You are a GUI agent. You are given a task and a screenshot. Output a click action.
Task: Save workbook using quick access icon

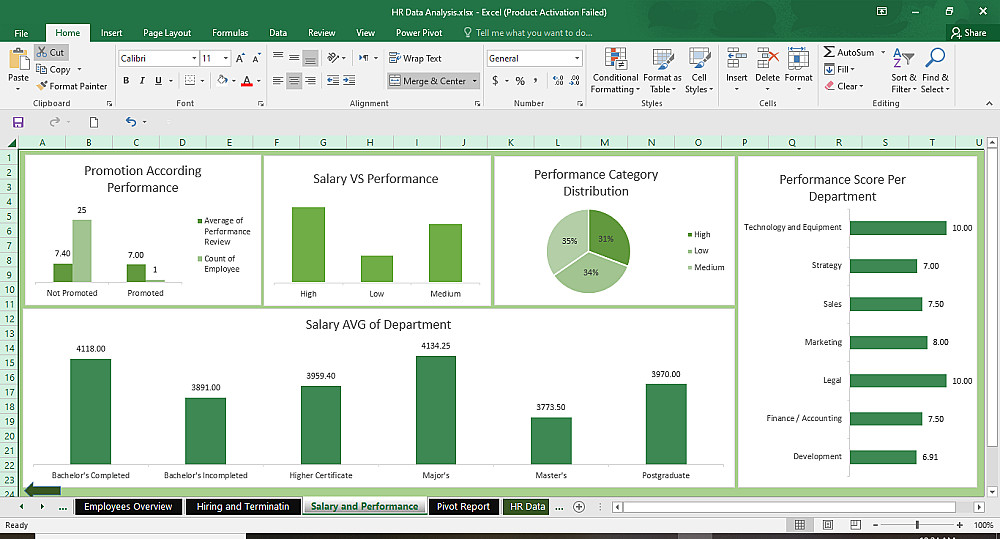18,122
